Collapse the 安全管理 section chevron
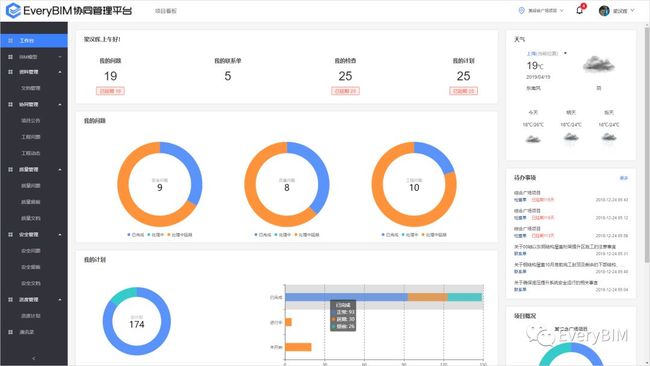The image size is (650, 366). 60,235
